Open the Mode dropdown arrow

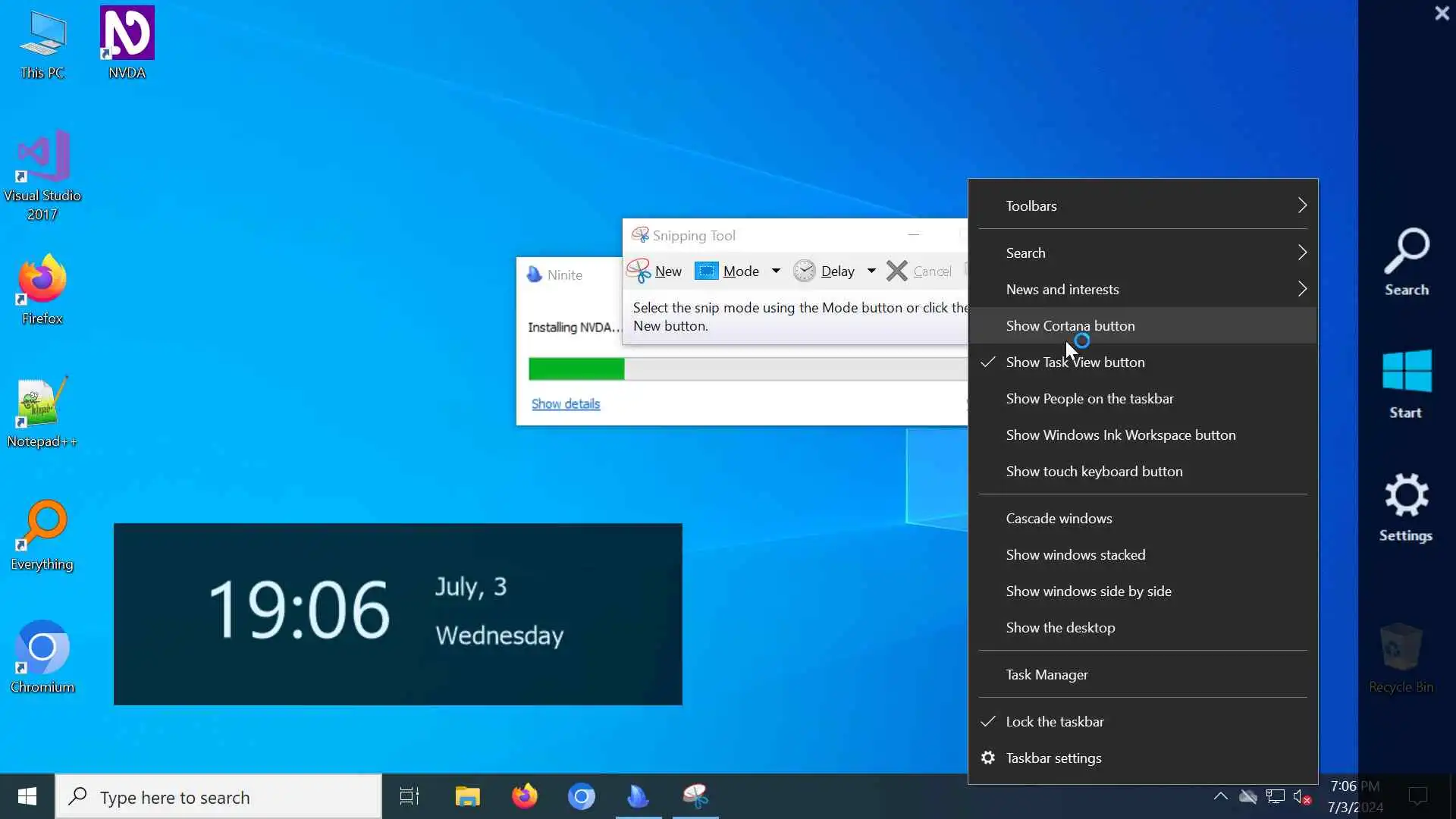click(x=776, y=271)
